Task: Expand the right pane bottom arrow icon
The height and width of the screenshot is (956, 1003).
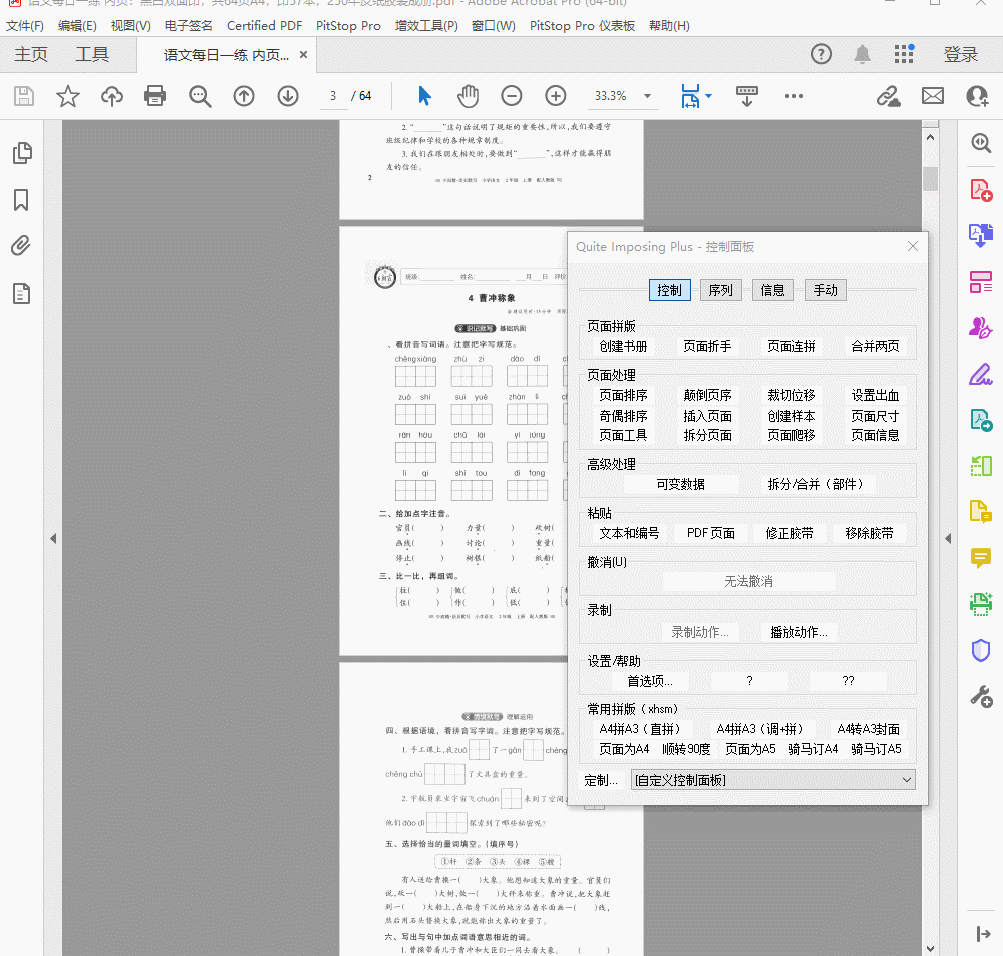Action: pyautogui.click(x=983, y=934)
